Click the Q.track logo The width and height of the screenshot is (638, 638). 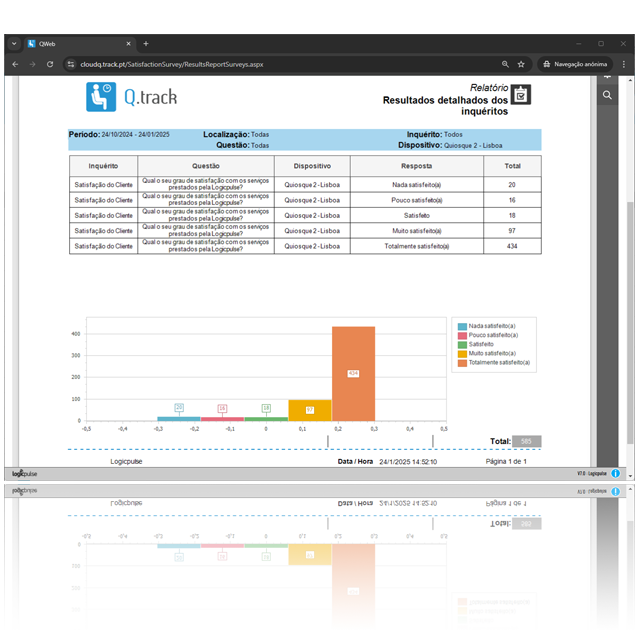point(131,97)
